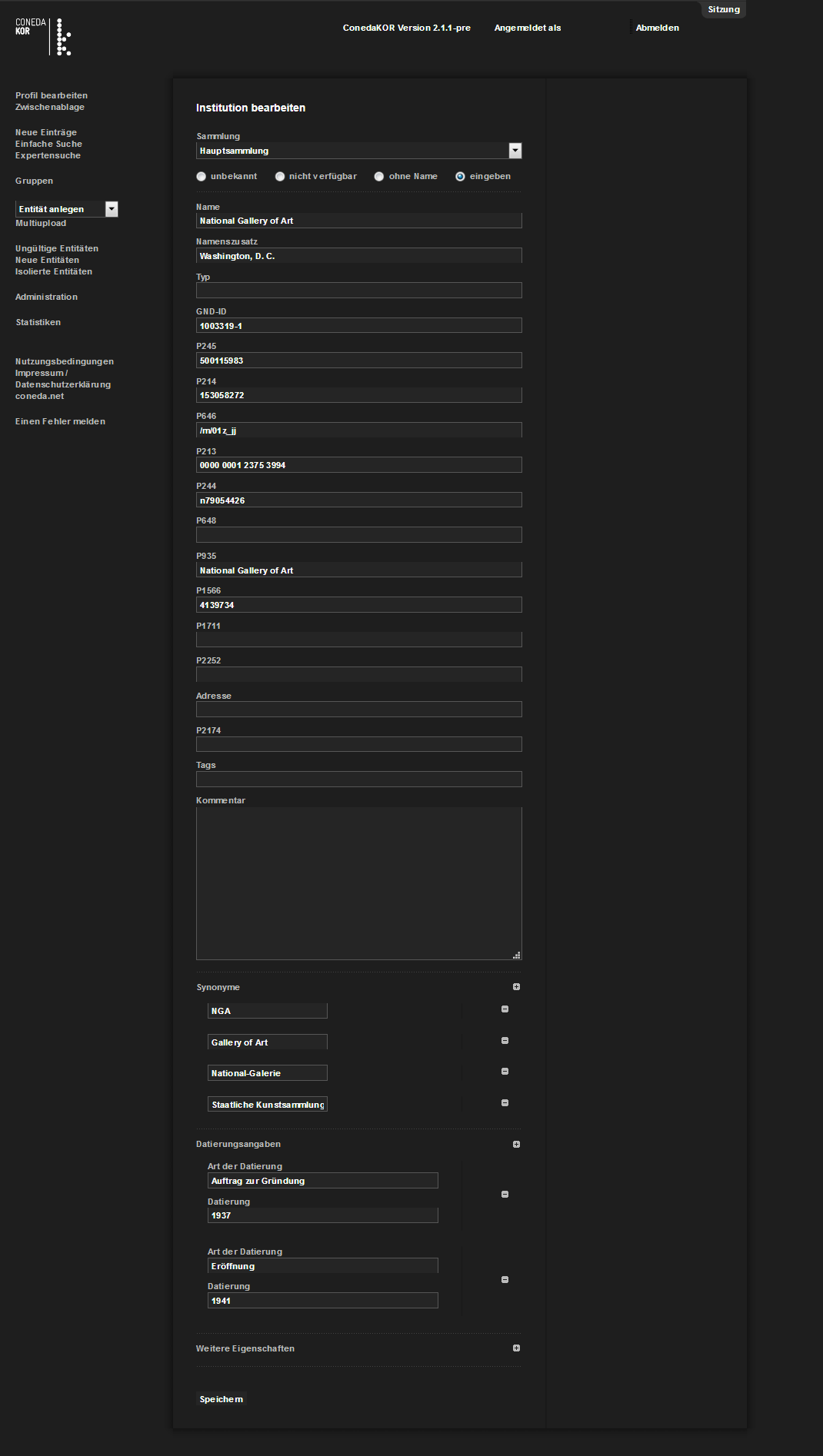Remove the Staatliche Kunstsammlung synonym
The width and height of the screenshot is (823, 1456).
[x=505, y=1103]
